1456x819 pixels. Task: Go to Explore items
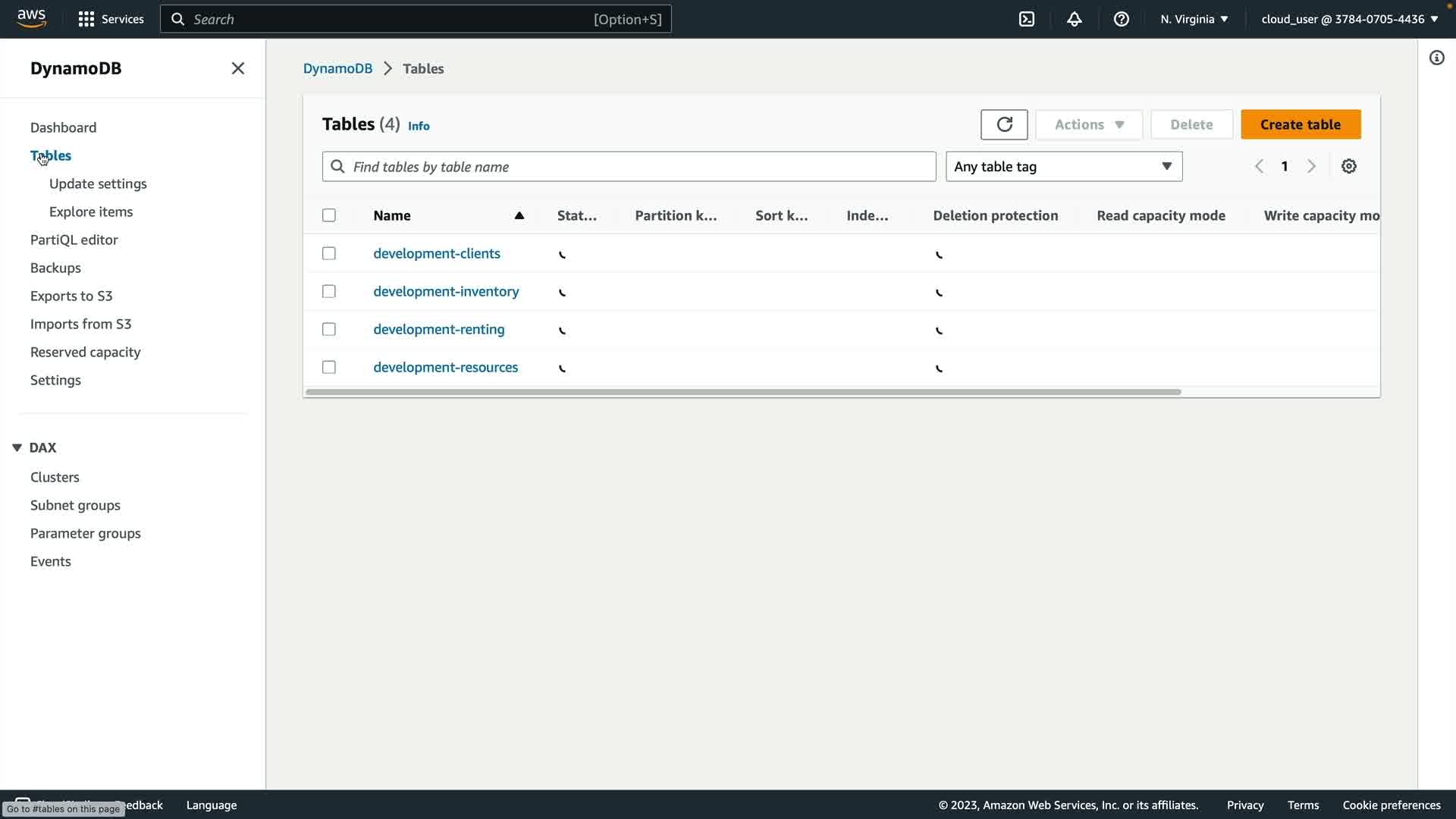coord(91,212)
